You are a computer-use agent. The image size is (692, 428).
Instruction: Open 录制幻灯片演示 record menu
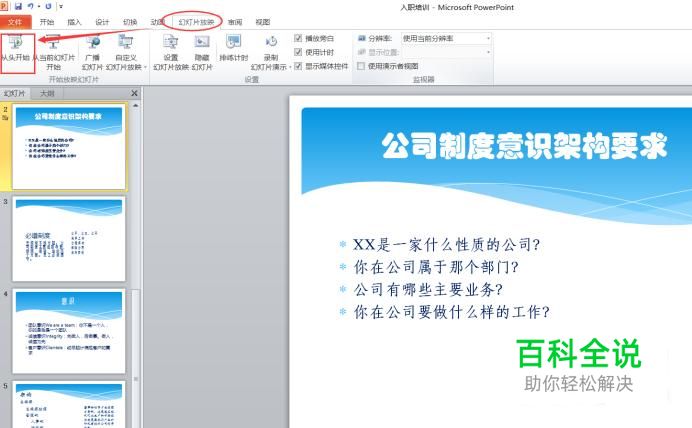pyautogui.click(x=271, y=53)
